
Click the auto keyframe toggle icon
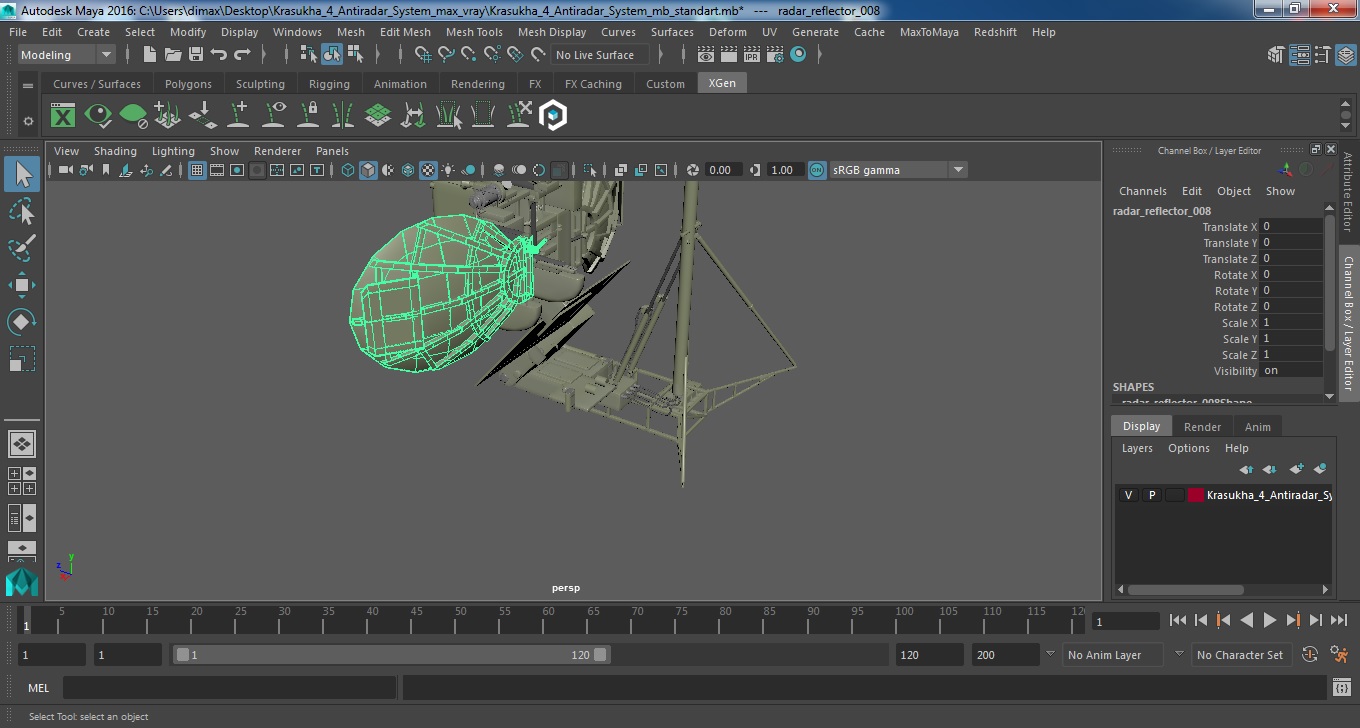tap(1310, 655)
